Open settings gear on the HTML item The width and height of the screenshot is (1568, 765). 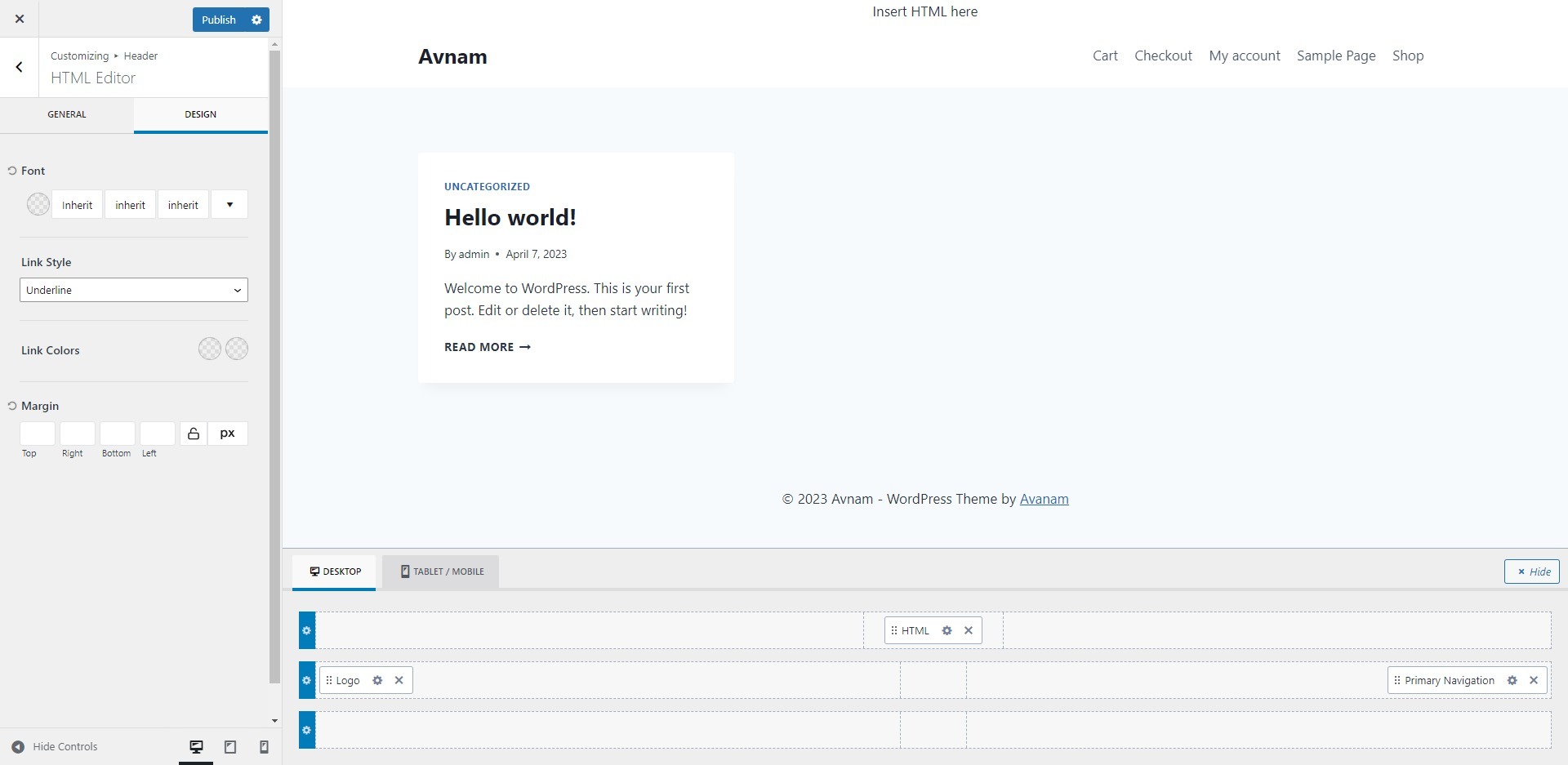947,630
